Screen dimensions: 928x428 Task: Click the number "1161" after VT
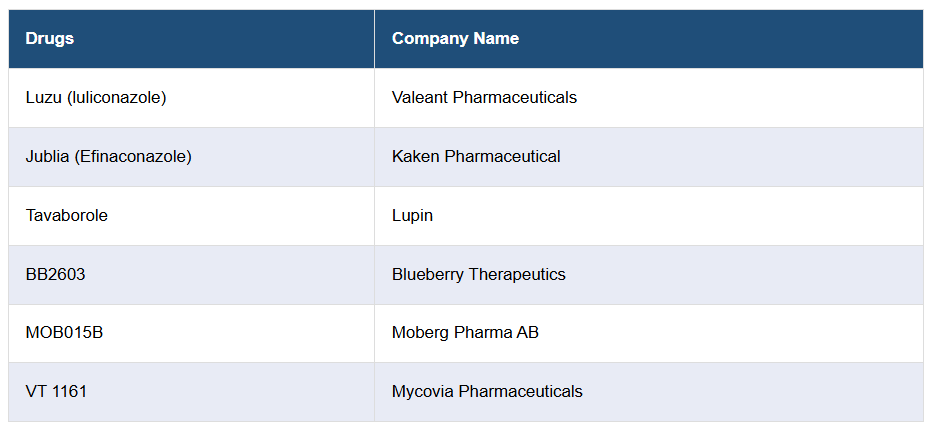click(69, 392)
